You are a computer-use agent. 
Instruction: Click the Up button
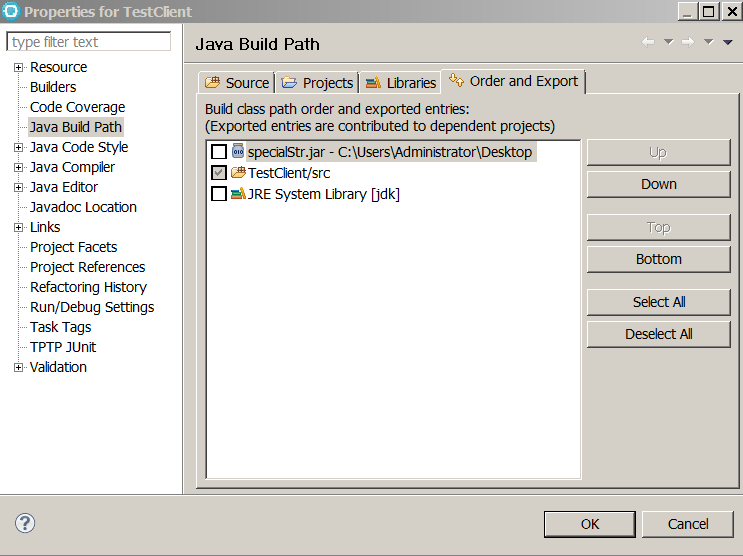(x=659, y=152)
